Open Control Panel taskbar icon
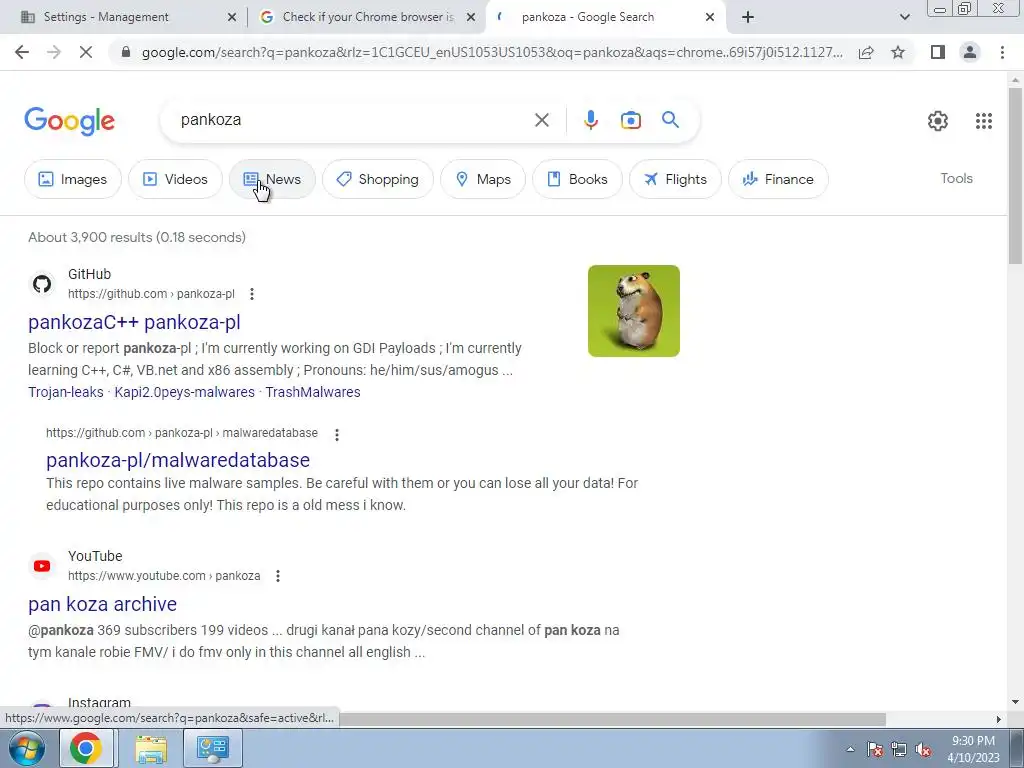 pyautogui.click(x=213, y=748)
